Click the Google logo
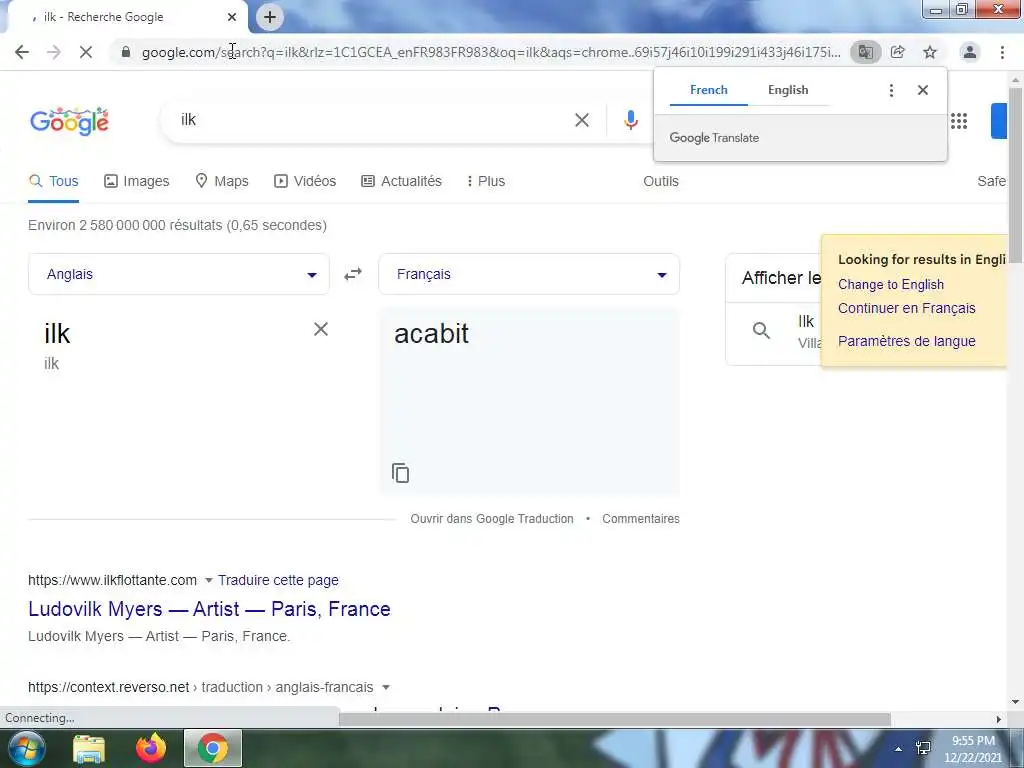1024x768 pixels. [69, 121]
